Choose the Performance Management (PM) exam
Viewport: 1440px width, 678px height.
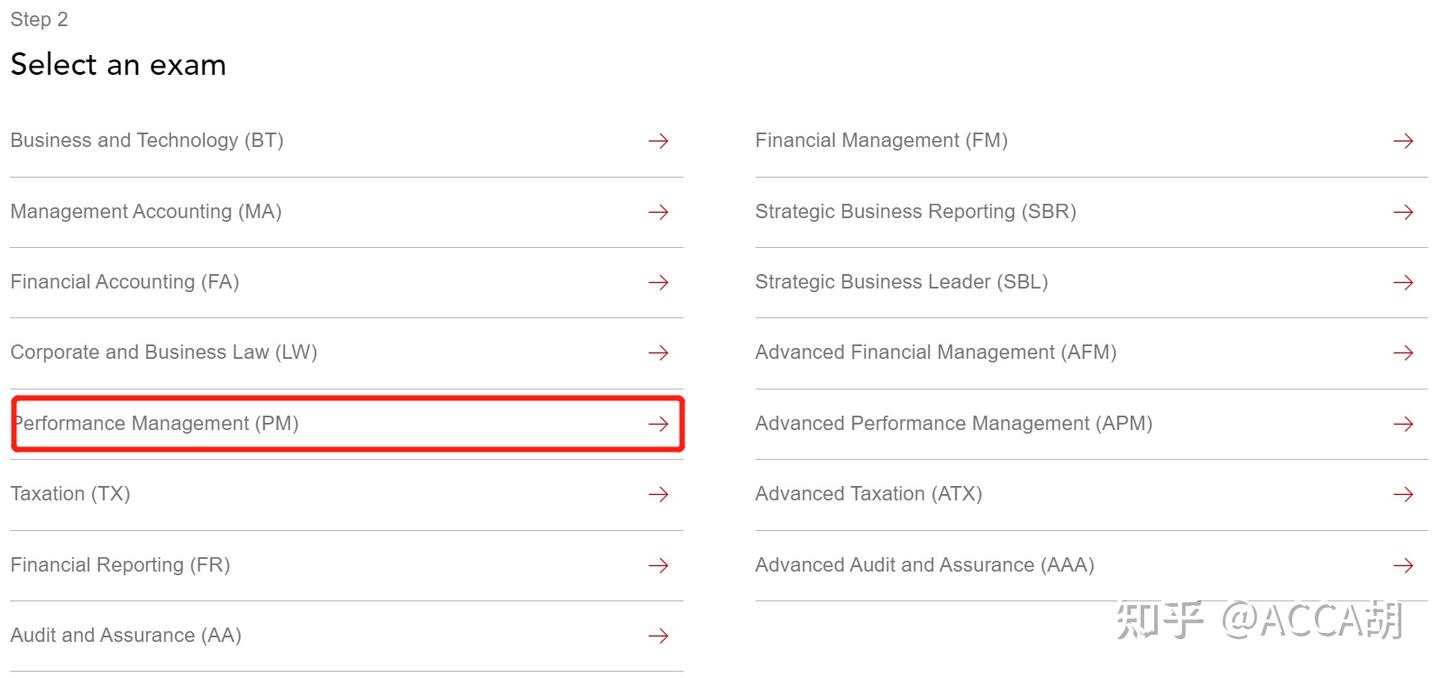pyautogui.click(x=156, y=424)
